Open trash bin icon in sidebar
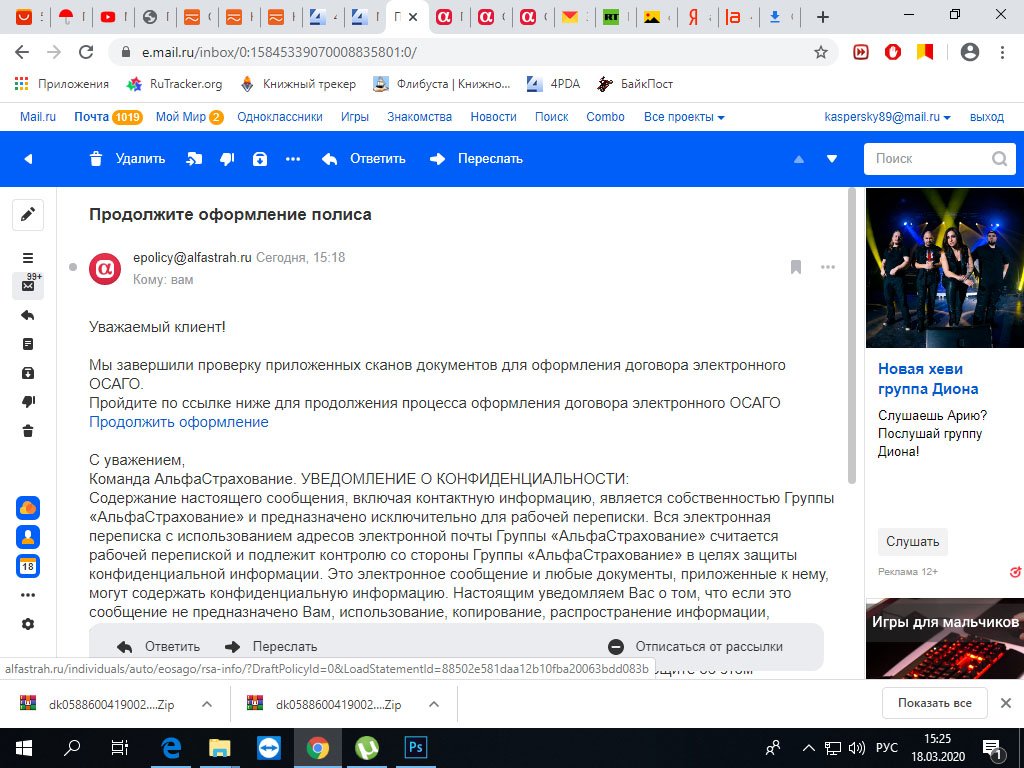 tap(28, 431)
